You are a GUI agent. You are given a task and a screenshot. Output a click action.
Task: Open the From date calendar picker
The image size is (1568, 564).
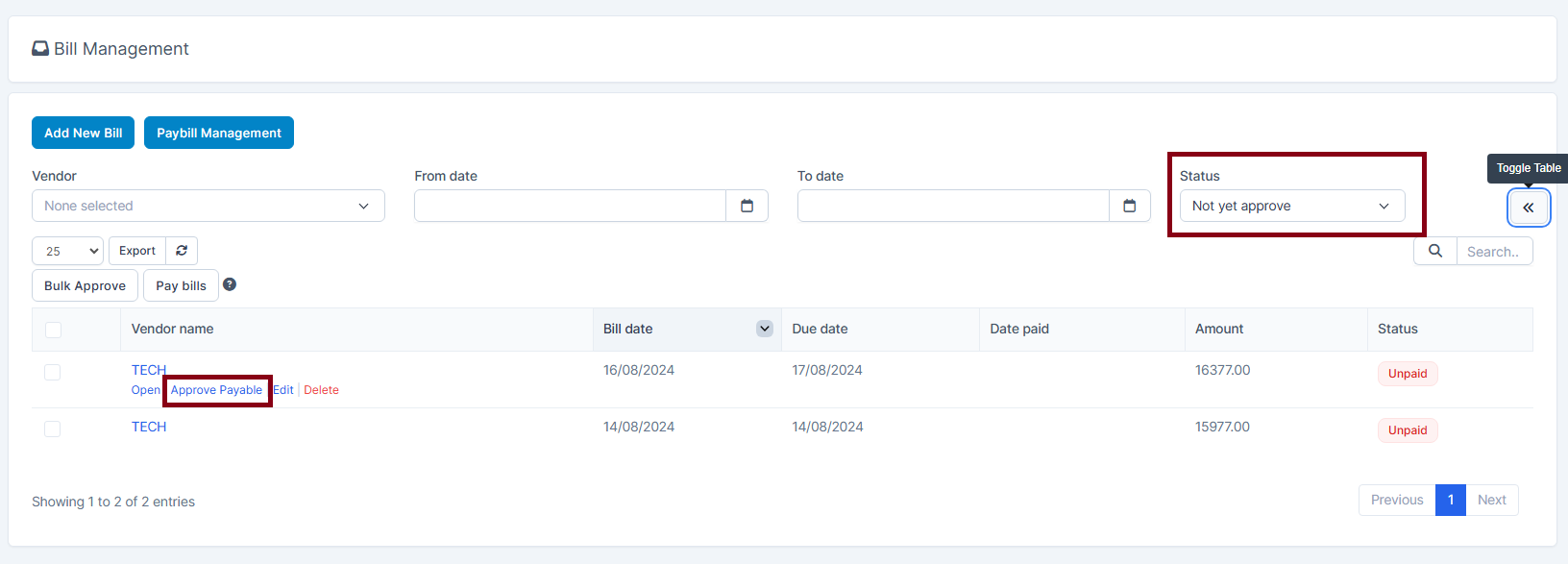pyautogui.click(x=747, y=206)
